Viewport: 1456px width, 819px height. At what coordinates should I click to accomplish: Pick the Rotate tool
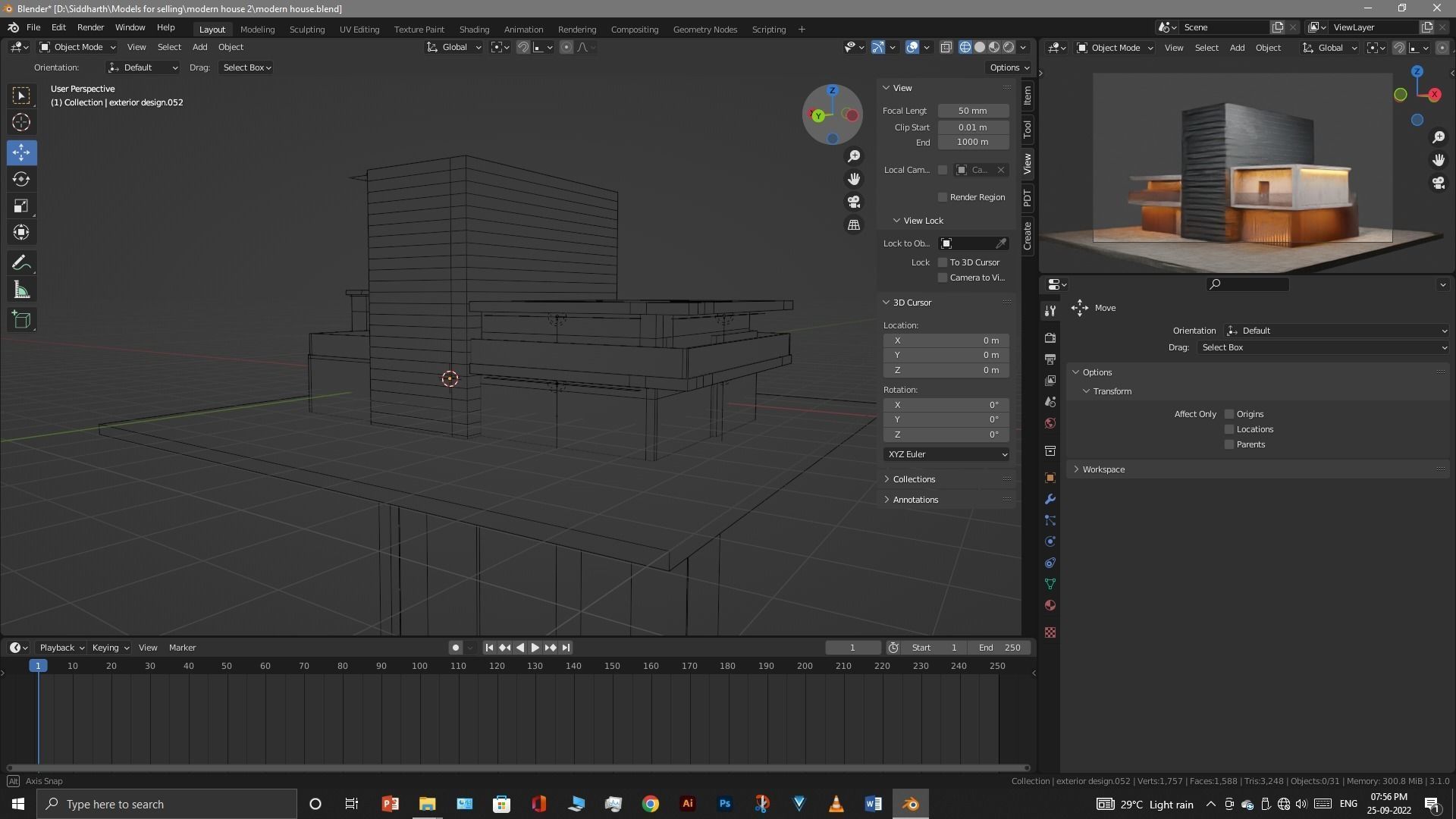[x=21, y=179]
